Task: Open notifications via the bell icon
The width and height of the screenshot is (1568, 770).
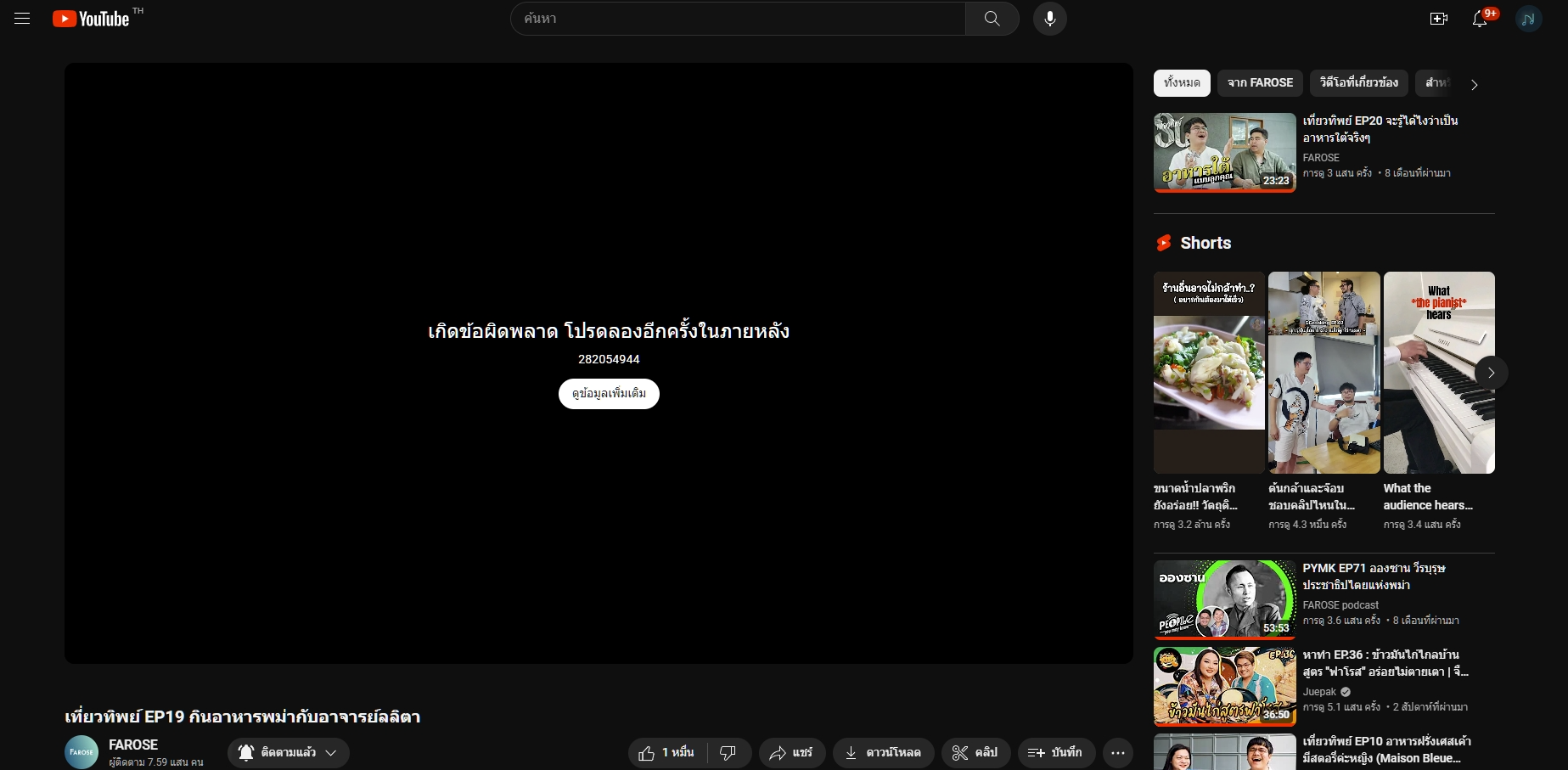Action: (x=1481, y=19)
